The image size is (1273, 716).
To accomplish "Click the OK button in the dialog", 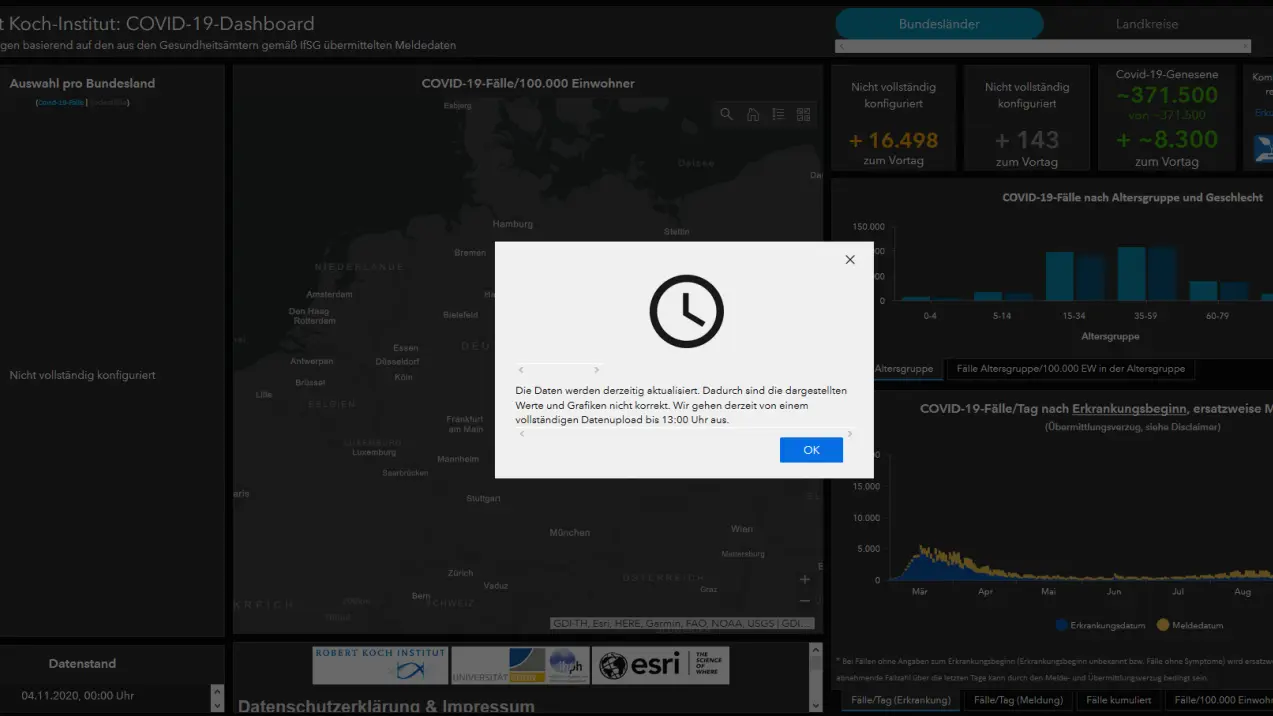I will point(811,450).
